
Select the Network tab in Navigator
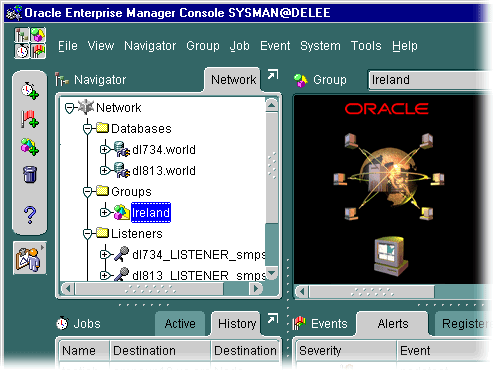click(x=233, y=80)
